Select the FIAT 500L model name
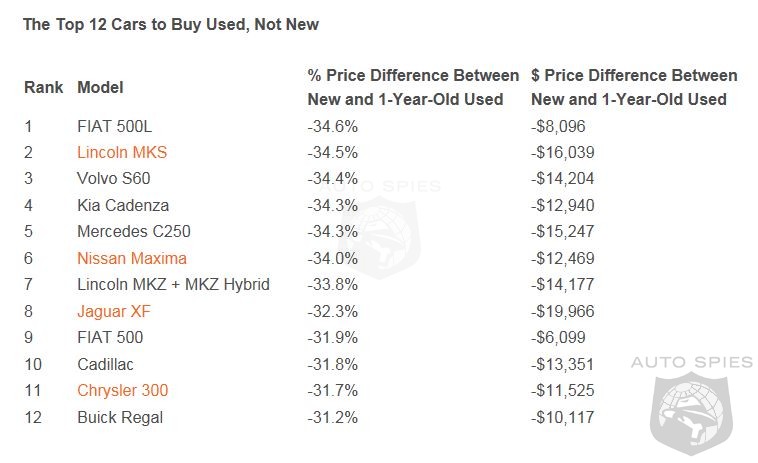Viewport: 758px width, 463px height. coord(115,127)
